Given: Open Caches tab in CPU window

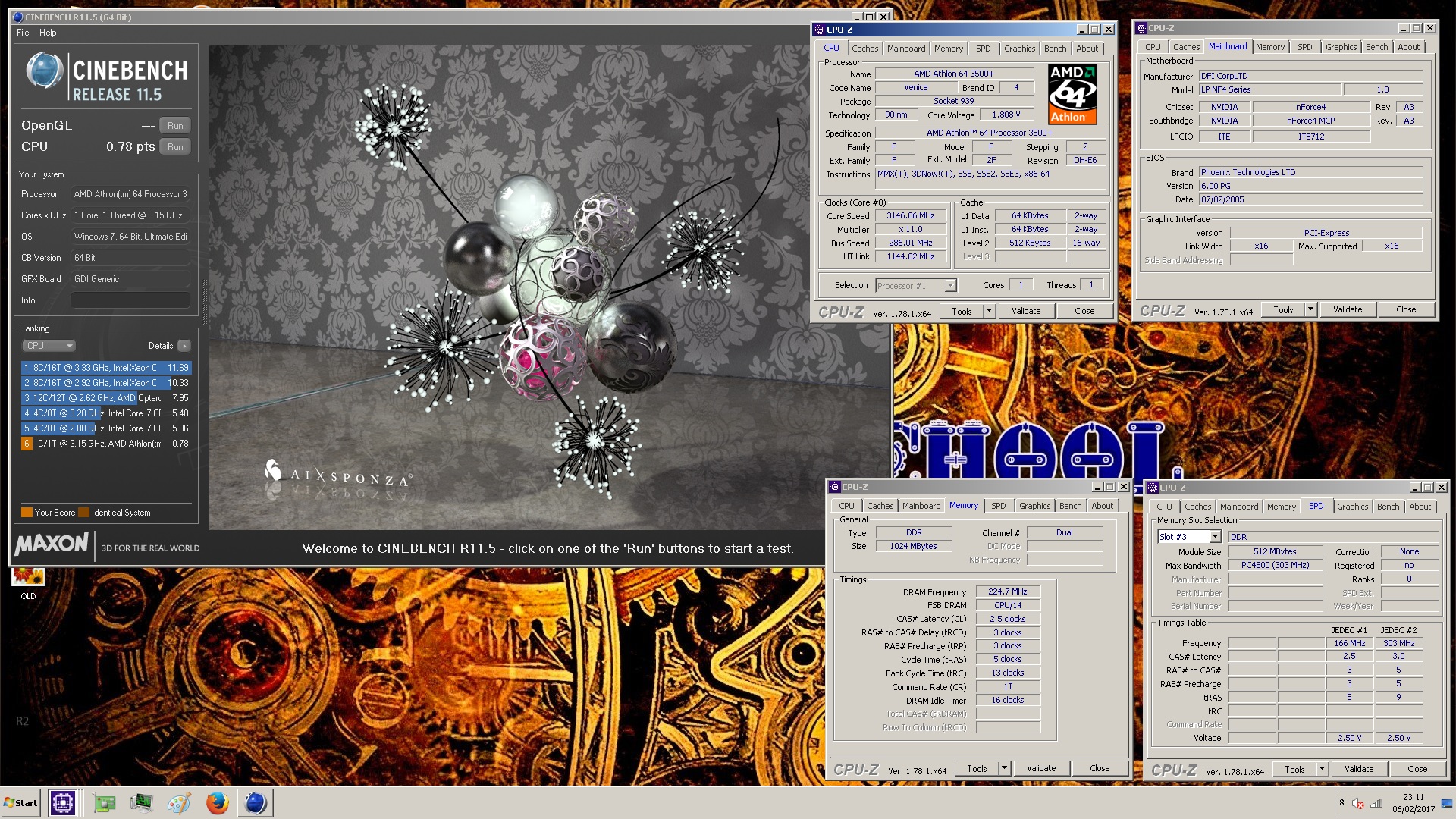Looking at the screenshot, I should tap(864, 49).
